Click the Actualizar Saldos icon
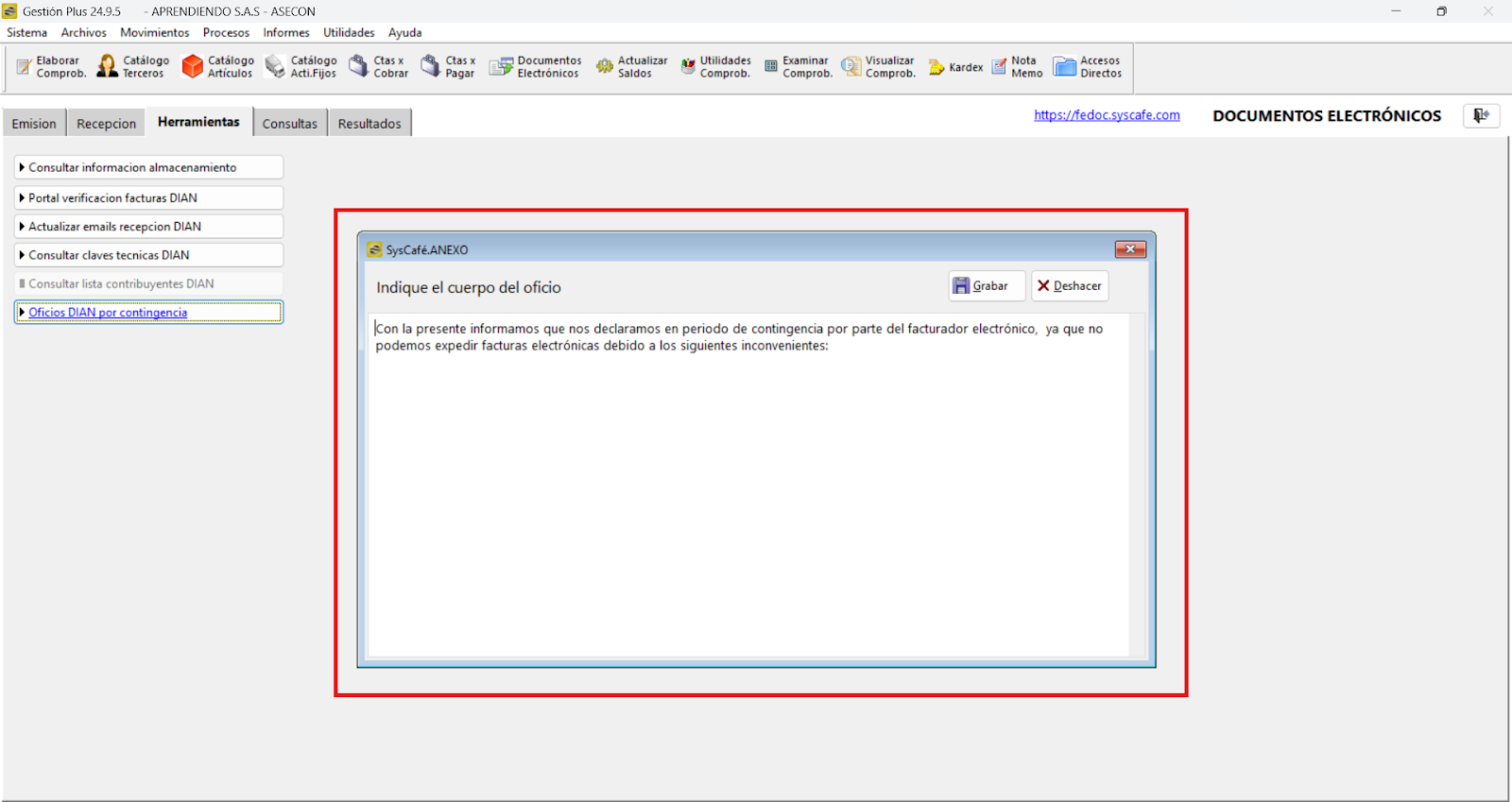The image size is (1512, 802). click(x=605, y=67)
